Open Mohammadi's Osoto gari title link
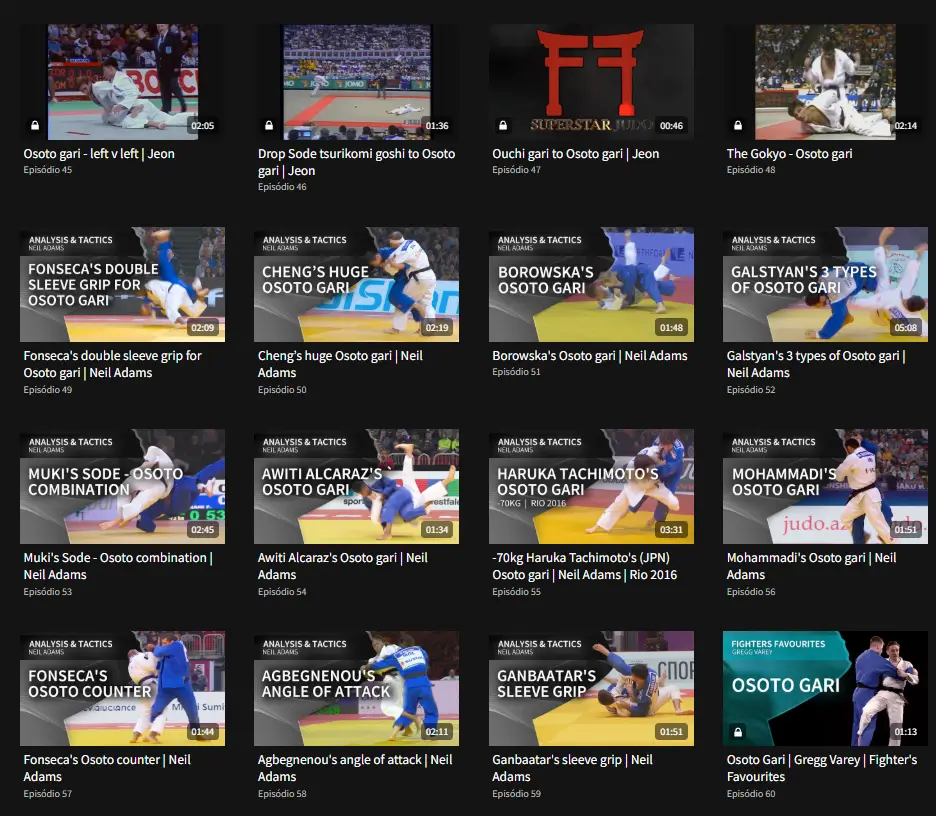 click(811, 566)
